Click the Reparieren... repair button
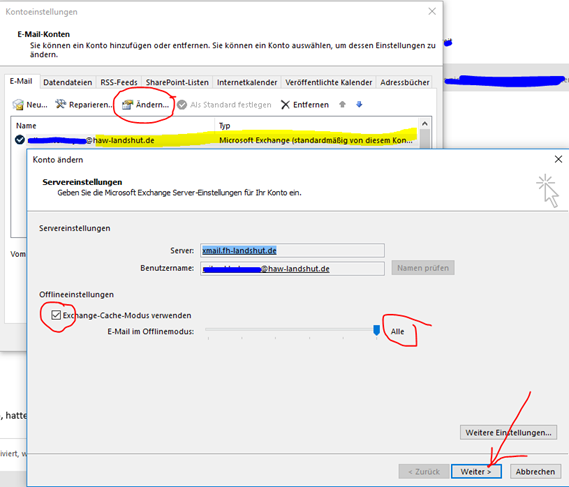Screen dimensions: 569x487 84,105
